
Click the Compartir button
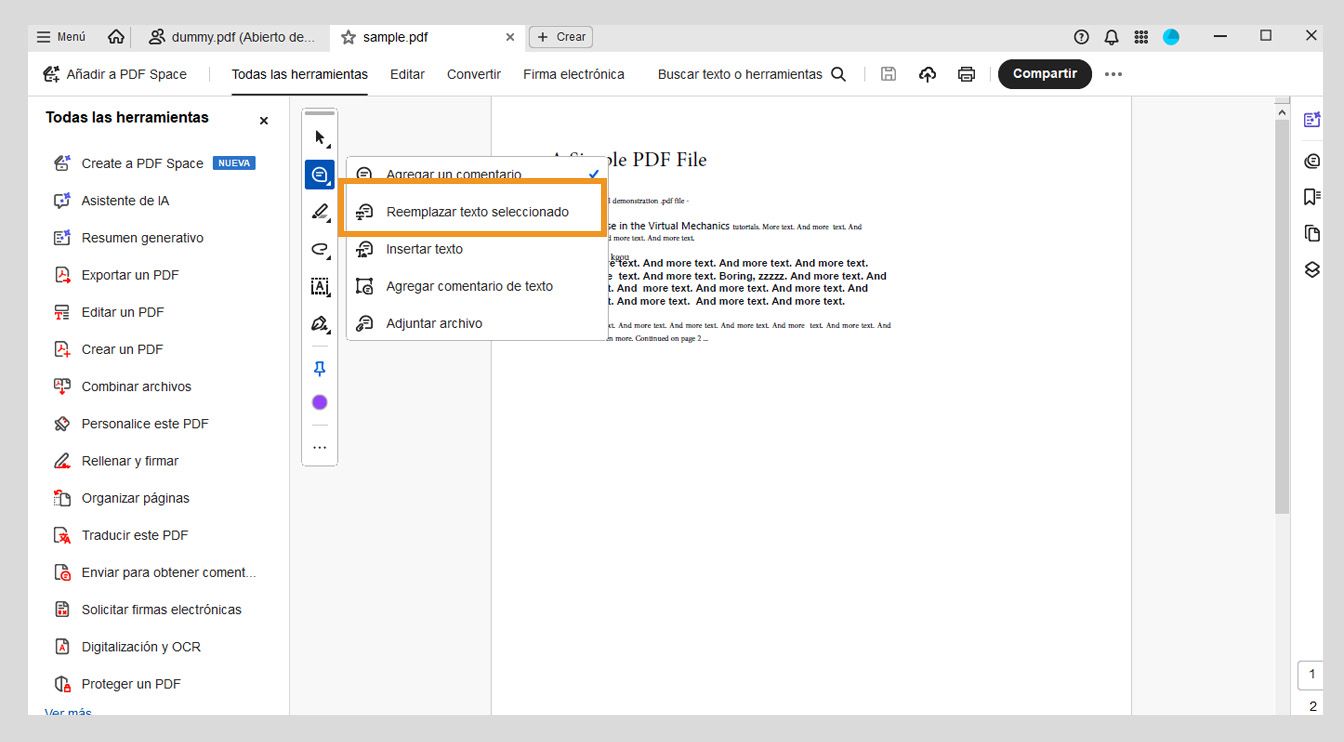coord(1044,73)
